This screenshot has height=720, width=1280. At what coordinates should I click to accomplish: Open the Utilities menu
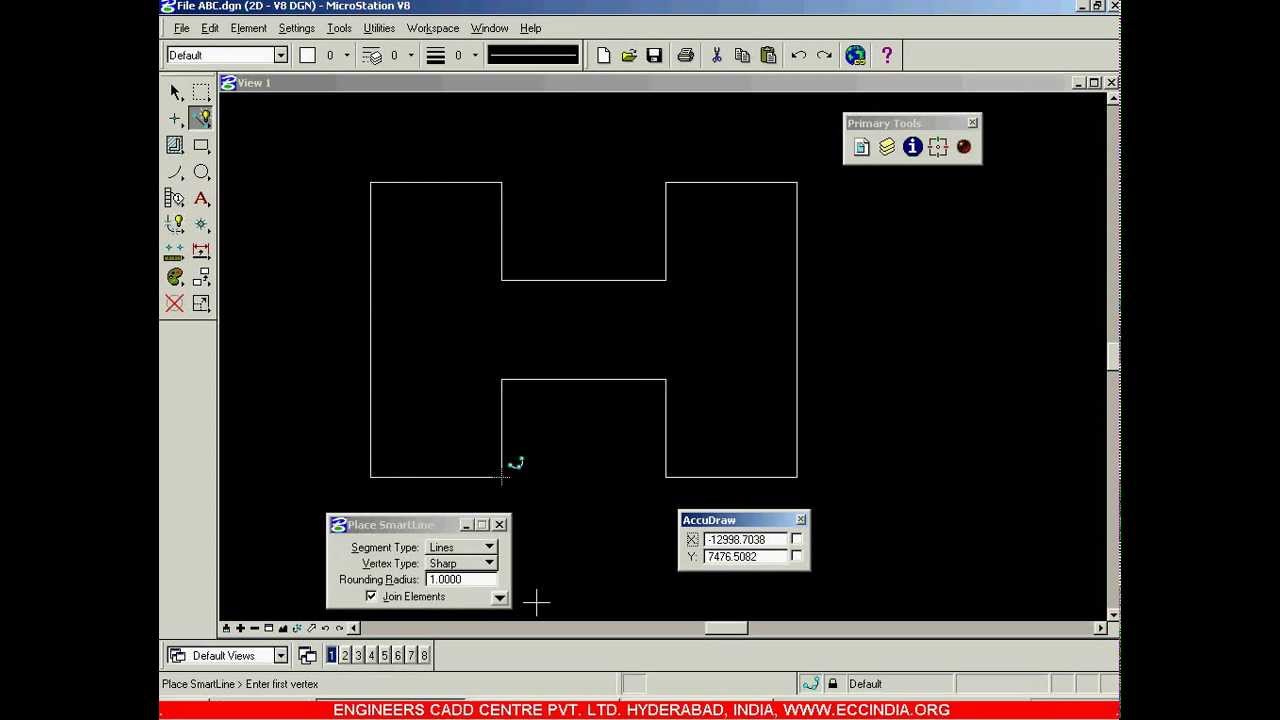pos(379,28)
